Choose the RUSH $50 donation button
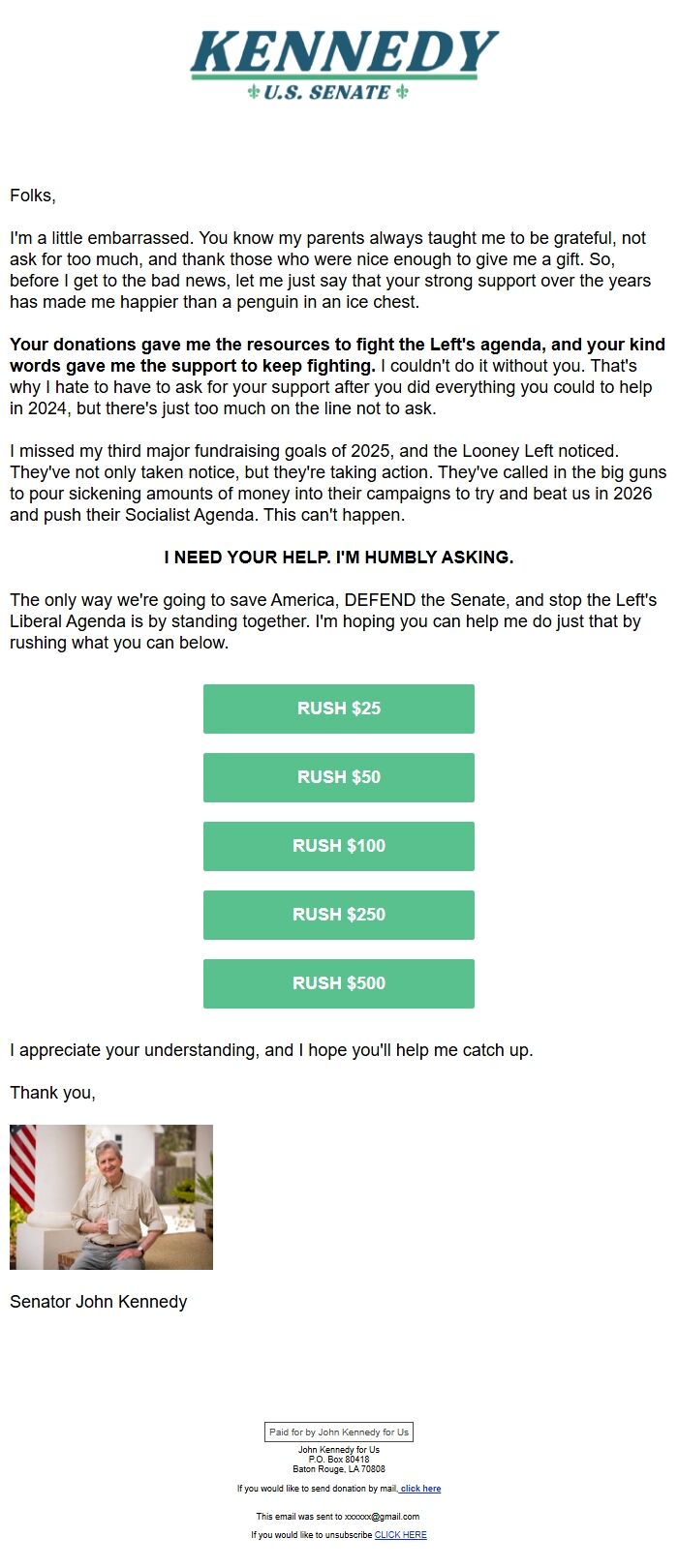The image size is (678, 1568). (x=339, y=777)
